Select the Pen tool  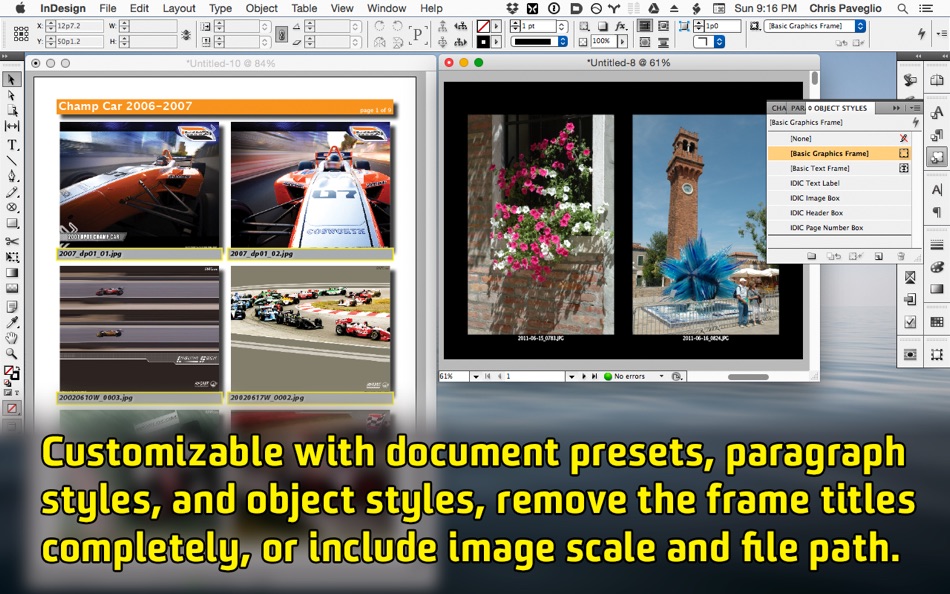tap(12, 176)
